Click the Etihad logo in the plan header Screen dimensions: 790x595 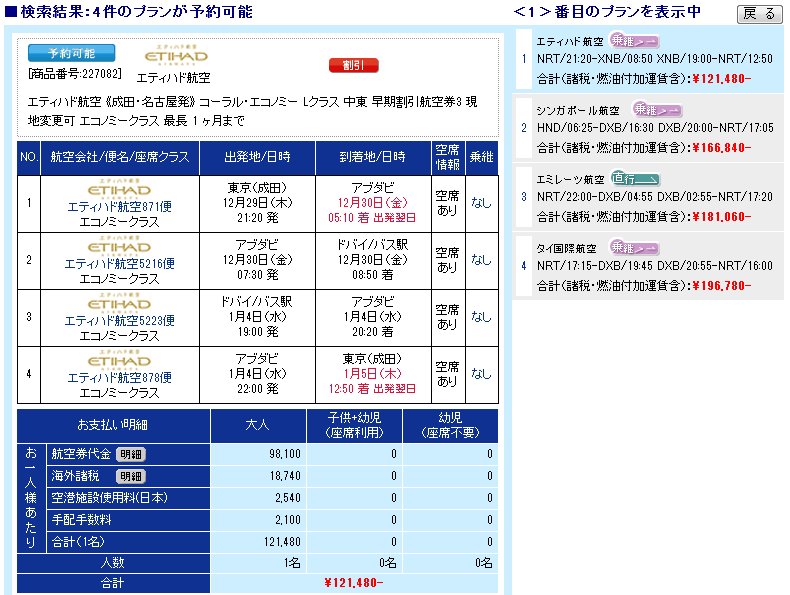176,54
